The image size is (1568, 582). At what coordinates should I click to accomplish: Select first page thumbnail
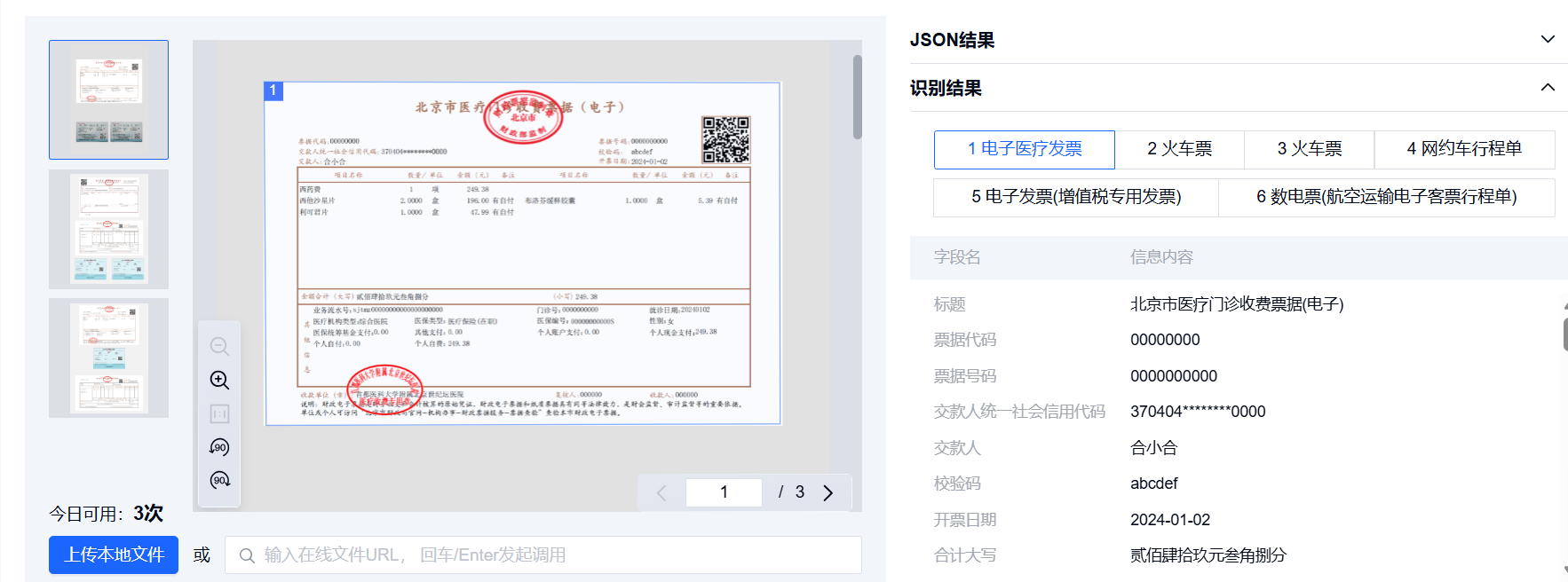(x=108, y=99)
